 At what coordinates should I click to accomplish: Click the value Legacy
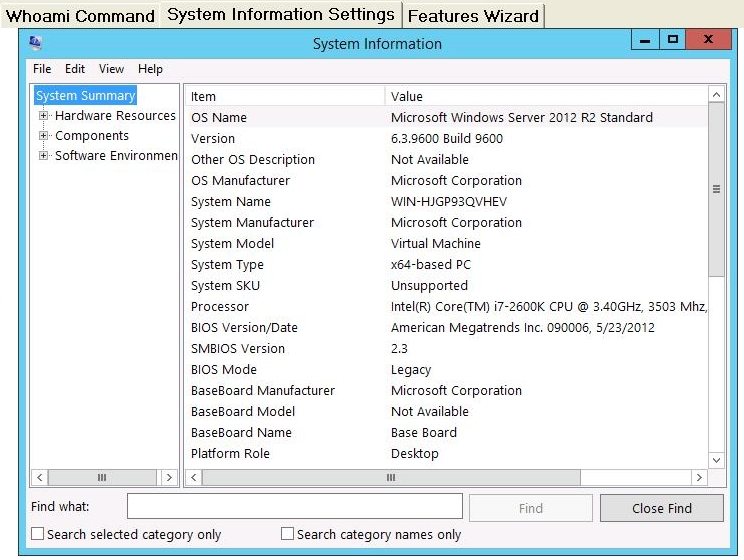click(x=411, y=369)
